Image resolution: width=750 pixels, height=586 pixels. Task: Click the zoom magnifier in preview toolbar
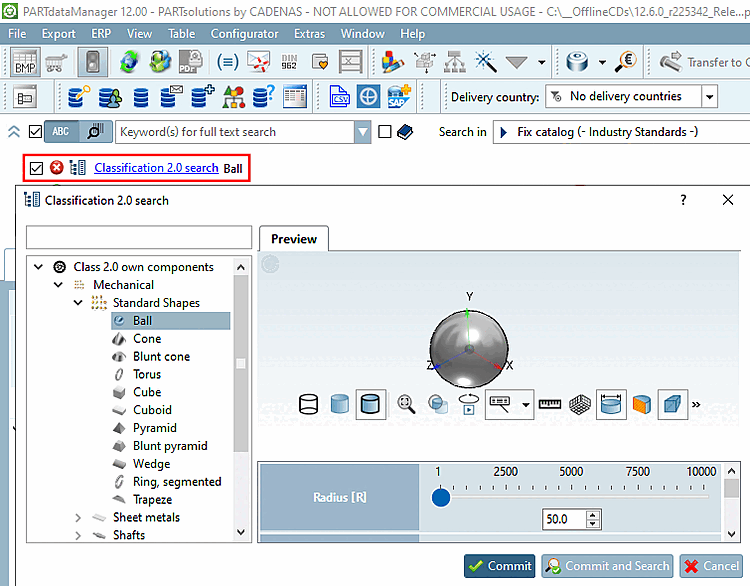point(406,404)
